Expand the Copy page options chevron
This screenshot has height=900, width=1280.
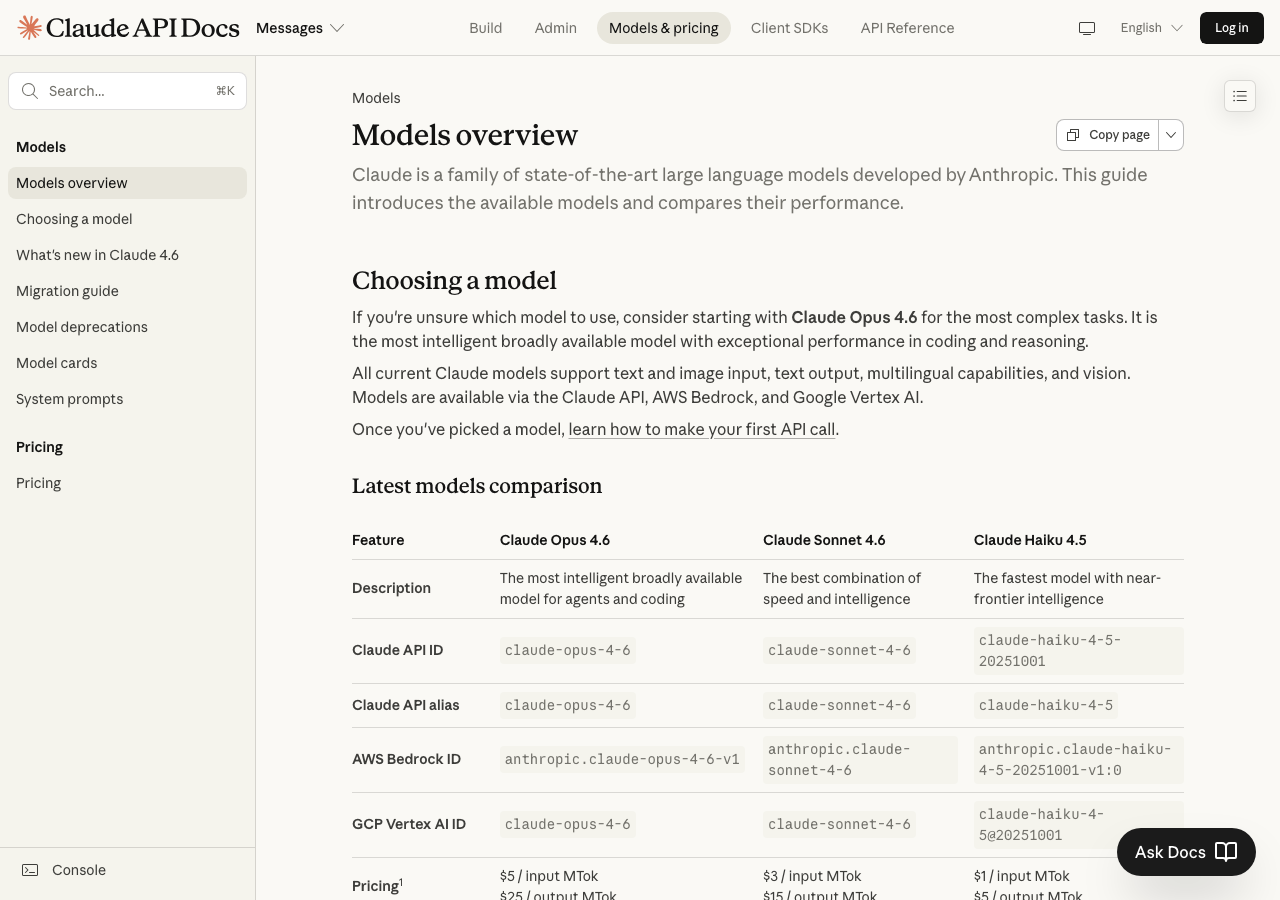[x=1171, y=135]
